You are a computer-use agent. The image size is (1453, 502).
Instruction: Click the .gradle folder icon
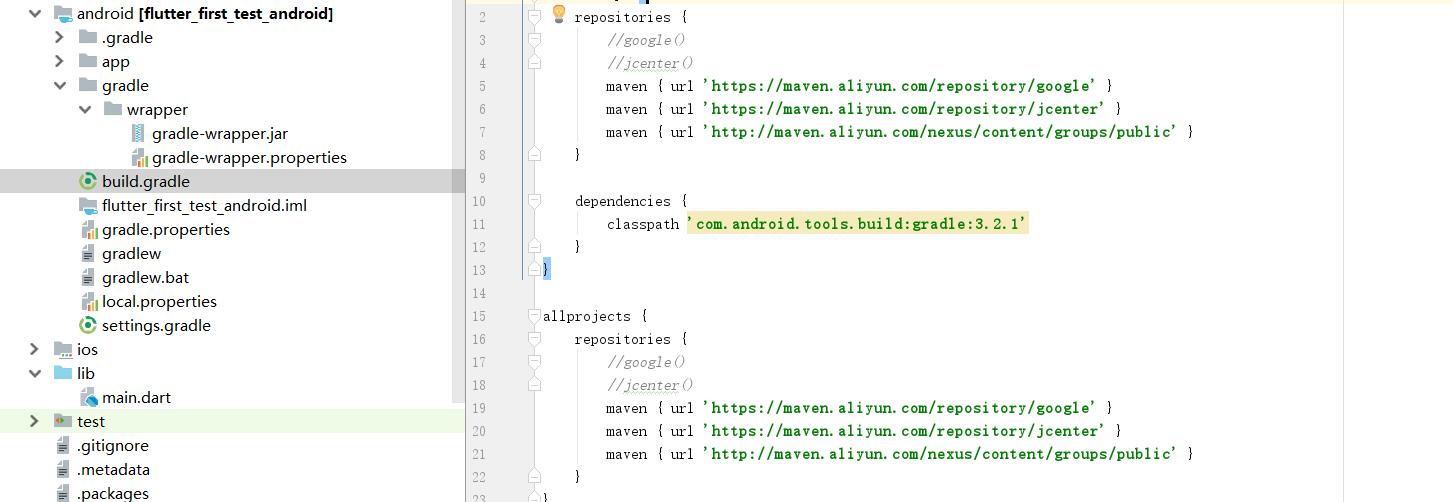tap(88, 38)
